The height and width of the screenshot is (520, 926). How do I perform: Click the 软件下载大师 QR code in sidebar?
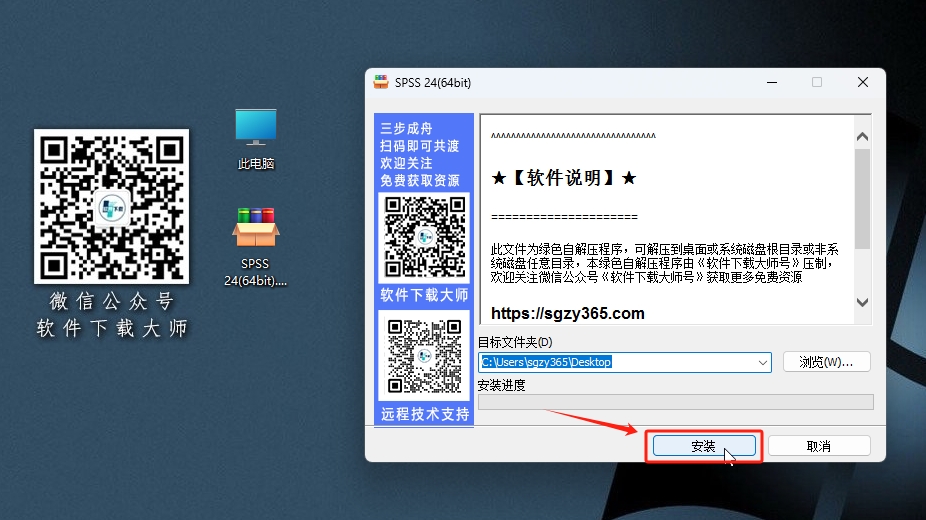[424, 237]
